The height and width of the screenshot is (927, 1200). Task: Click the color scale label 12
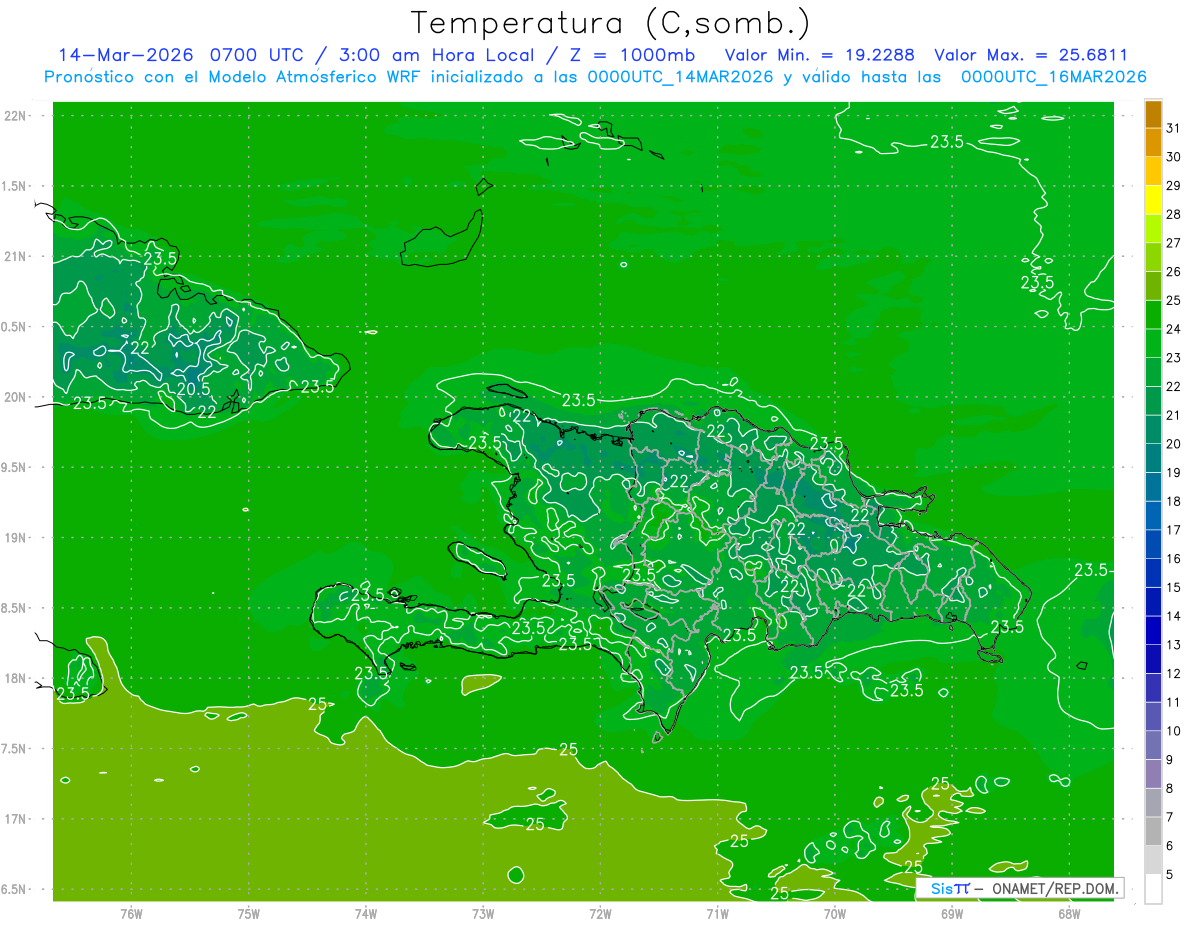[1174, 673]
